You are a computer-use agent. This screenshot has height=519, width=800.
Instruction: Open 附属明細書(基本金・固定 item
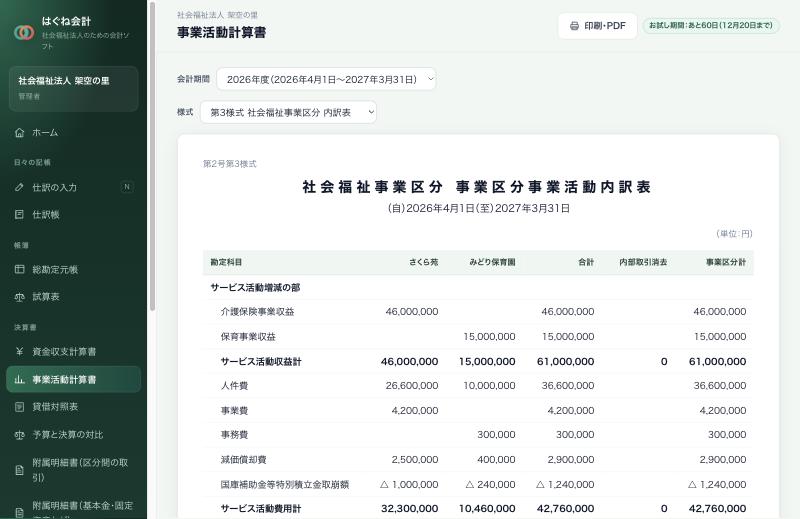coord(73,507)
